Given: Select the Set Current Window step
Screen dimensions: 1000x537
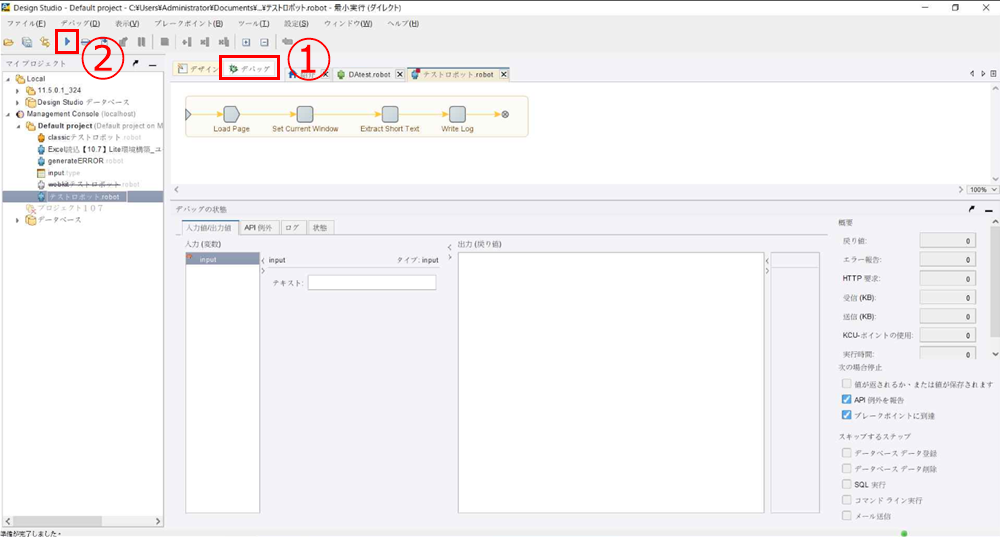Looking at the screenshot, I should [305, 114].
